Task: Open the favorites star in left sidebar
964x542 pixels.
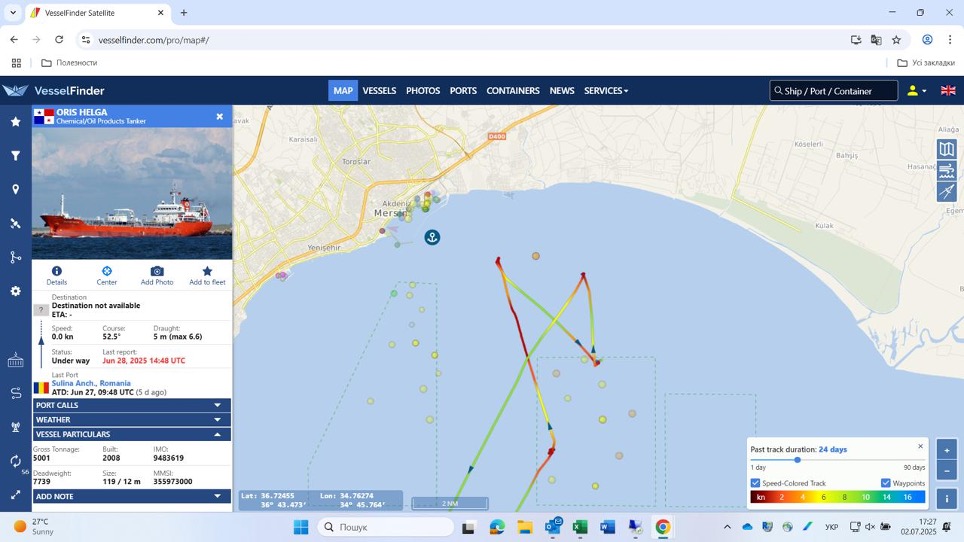Action: [15, 122]
